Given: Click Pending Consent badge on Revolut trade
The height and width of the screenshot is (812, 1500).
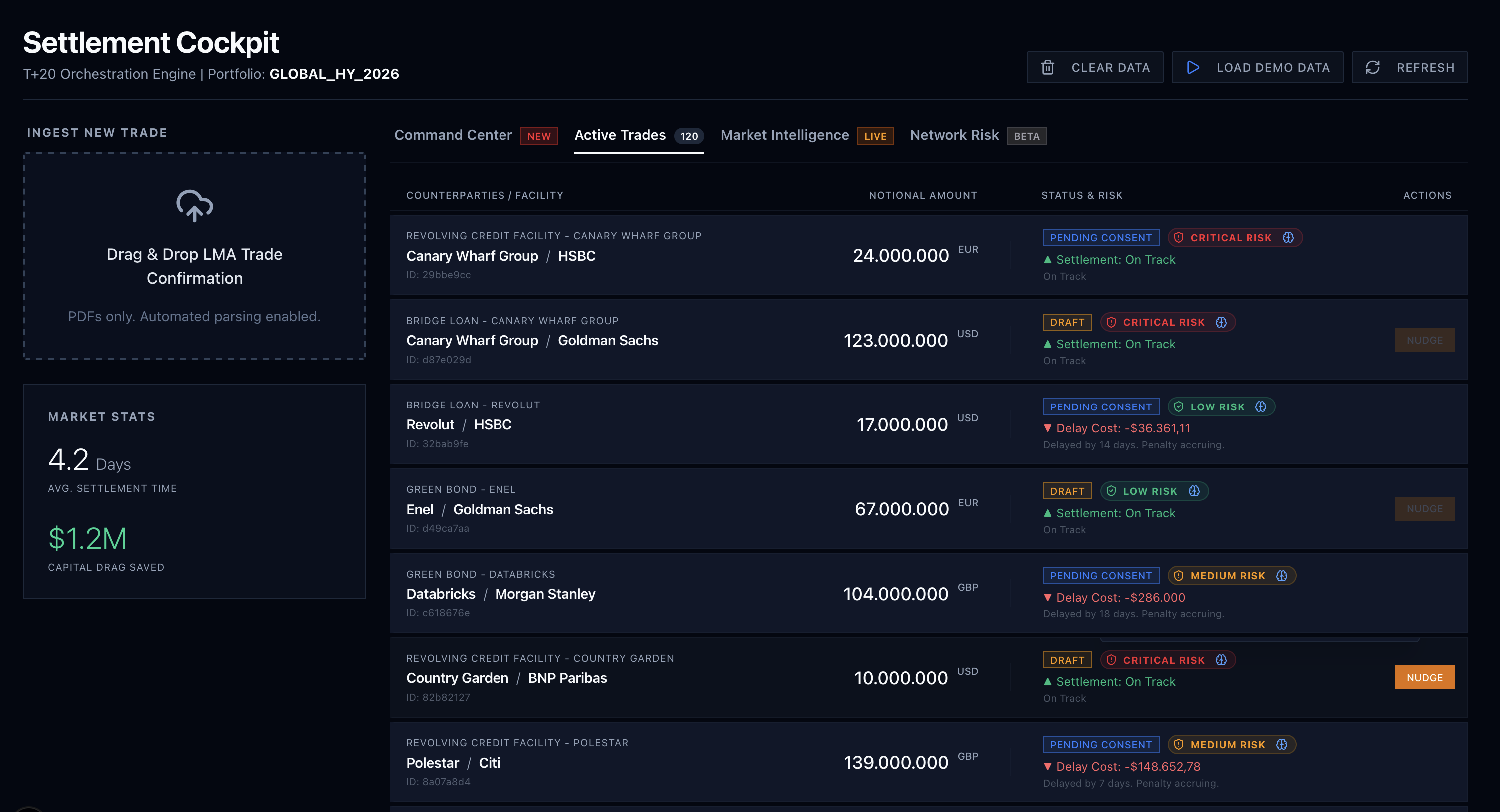Looking at the screenshot, I should tap(1100, 406).
